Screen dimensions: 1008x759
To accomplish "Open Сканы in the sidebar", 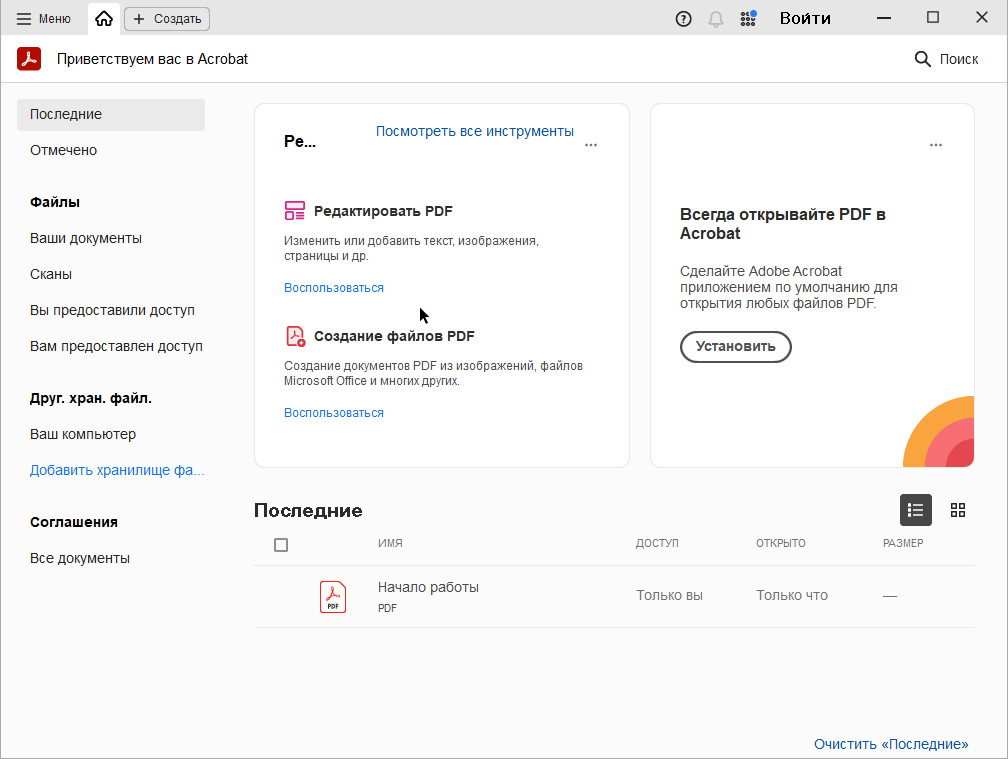I will click(x=51, y=274).
